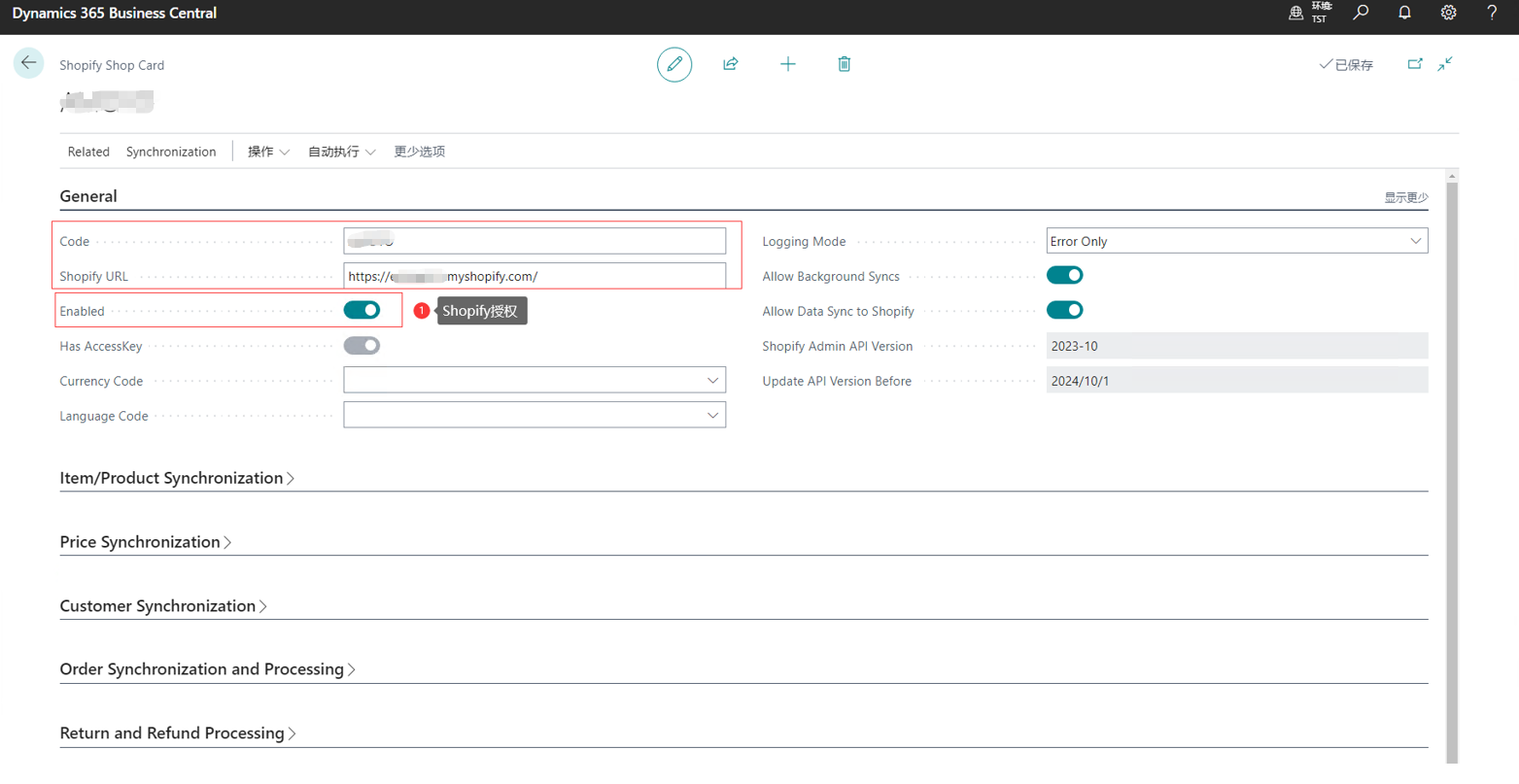The image size is (1519, 784).
Task: Expand Price Synchronization section
Action: tap(146, 542)
